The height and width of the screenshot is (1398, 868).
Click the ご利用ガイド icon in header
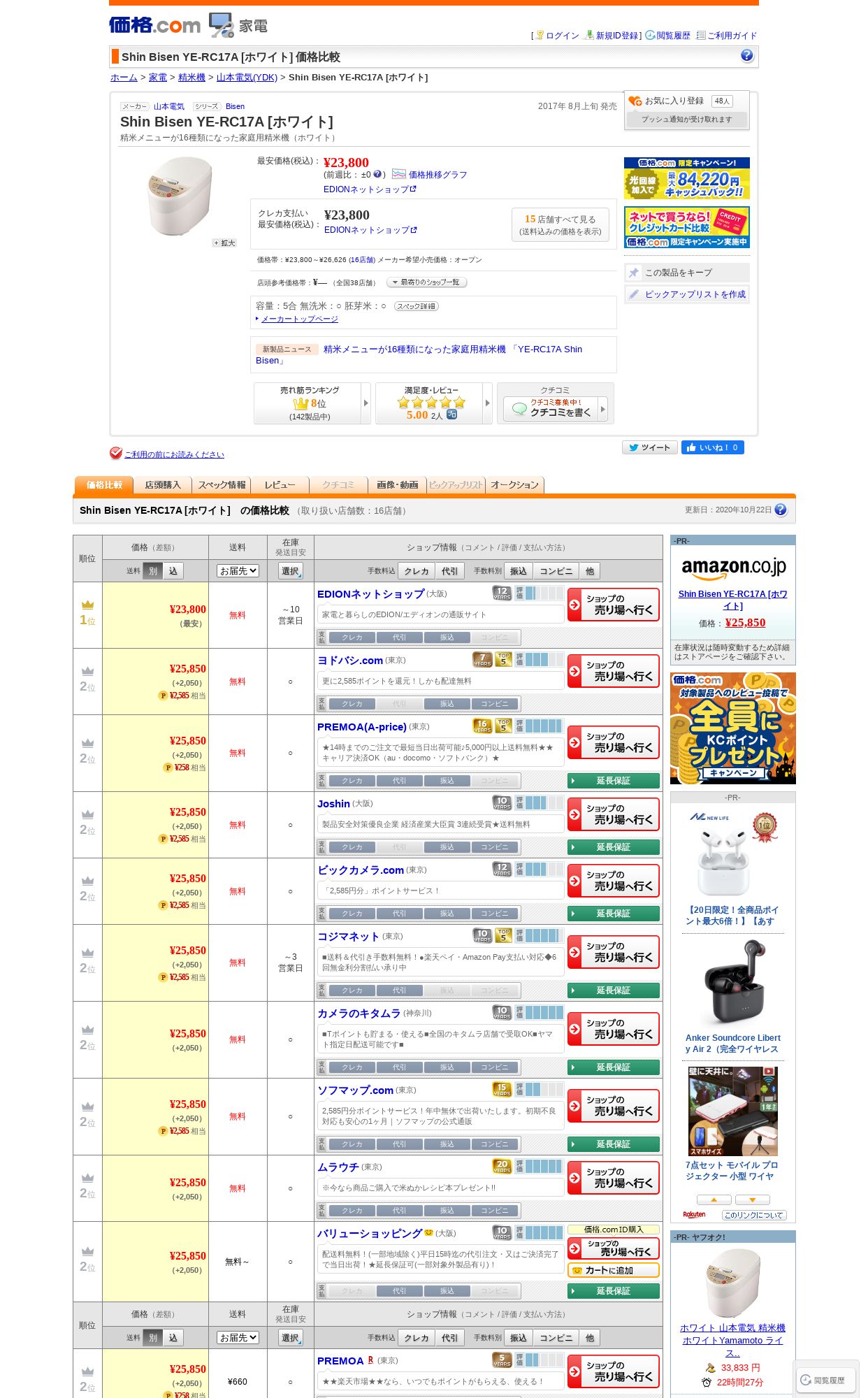[x=701, y=35]
